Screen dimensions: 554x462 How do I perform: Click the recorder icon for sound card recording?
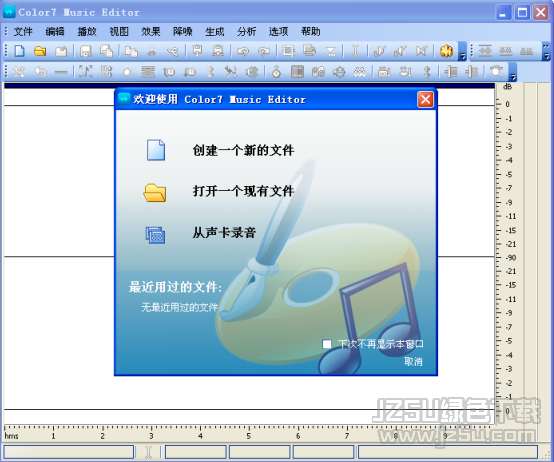155,235
